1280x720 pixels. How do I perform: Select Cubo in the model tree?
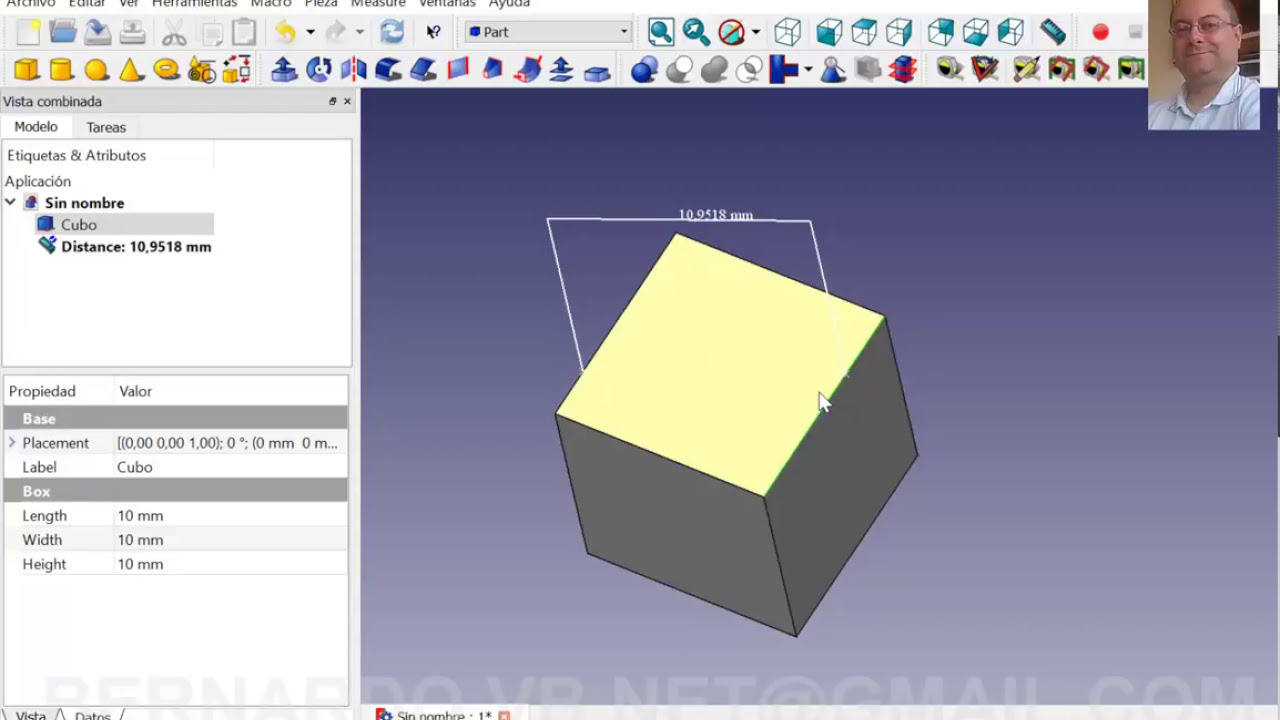point(78,225)
